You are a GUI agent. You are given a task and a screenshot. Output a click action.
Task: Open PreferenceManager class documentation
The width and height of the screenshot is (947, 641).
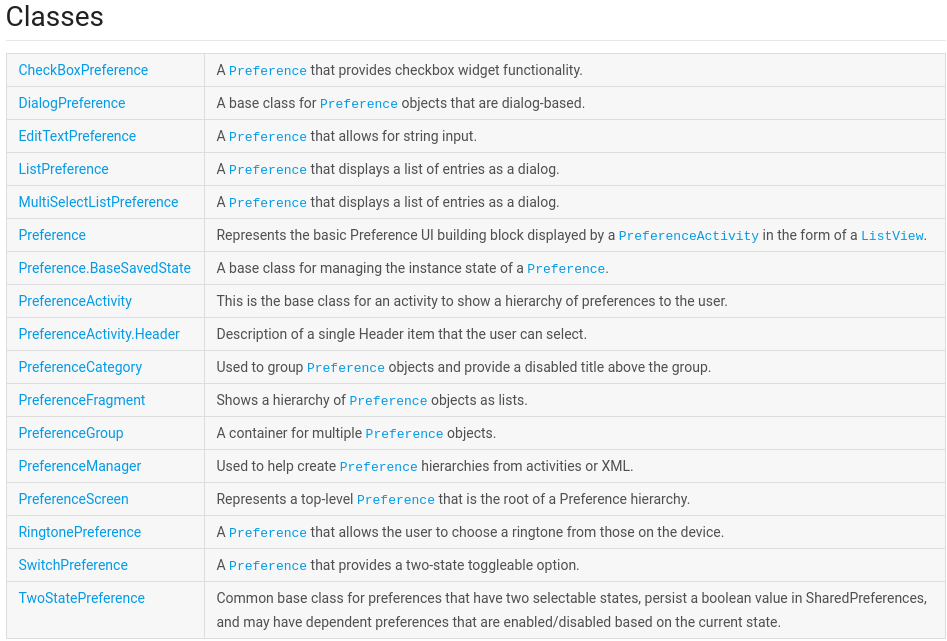(x=80, y=466)
